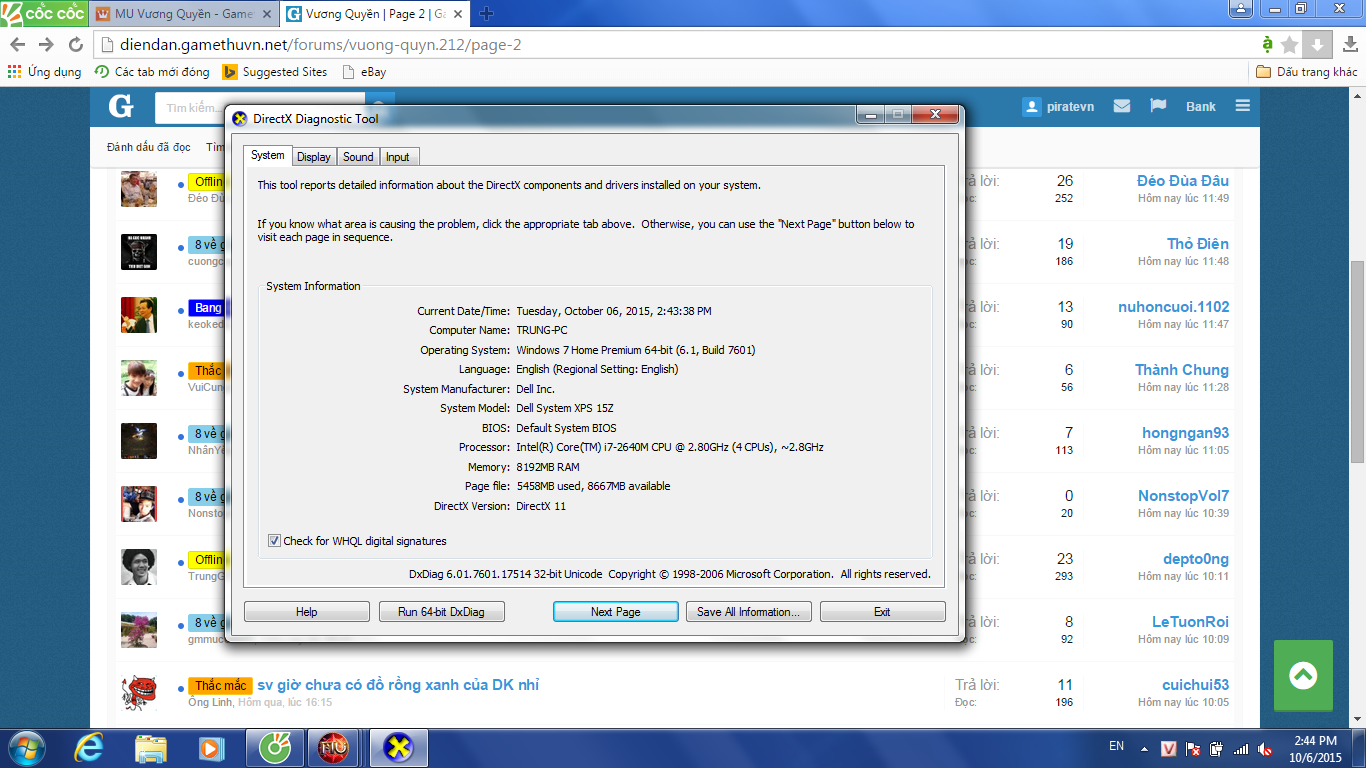
Task: Open forum hamburger menu icon
Action: pos(1242,106)
